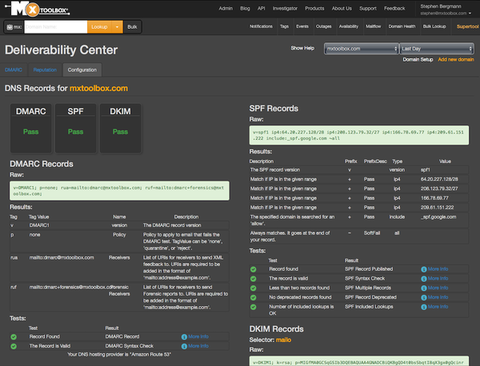Switch to the DMARC tab

point(13,70)
